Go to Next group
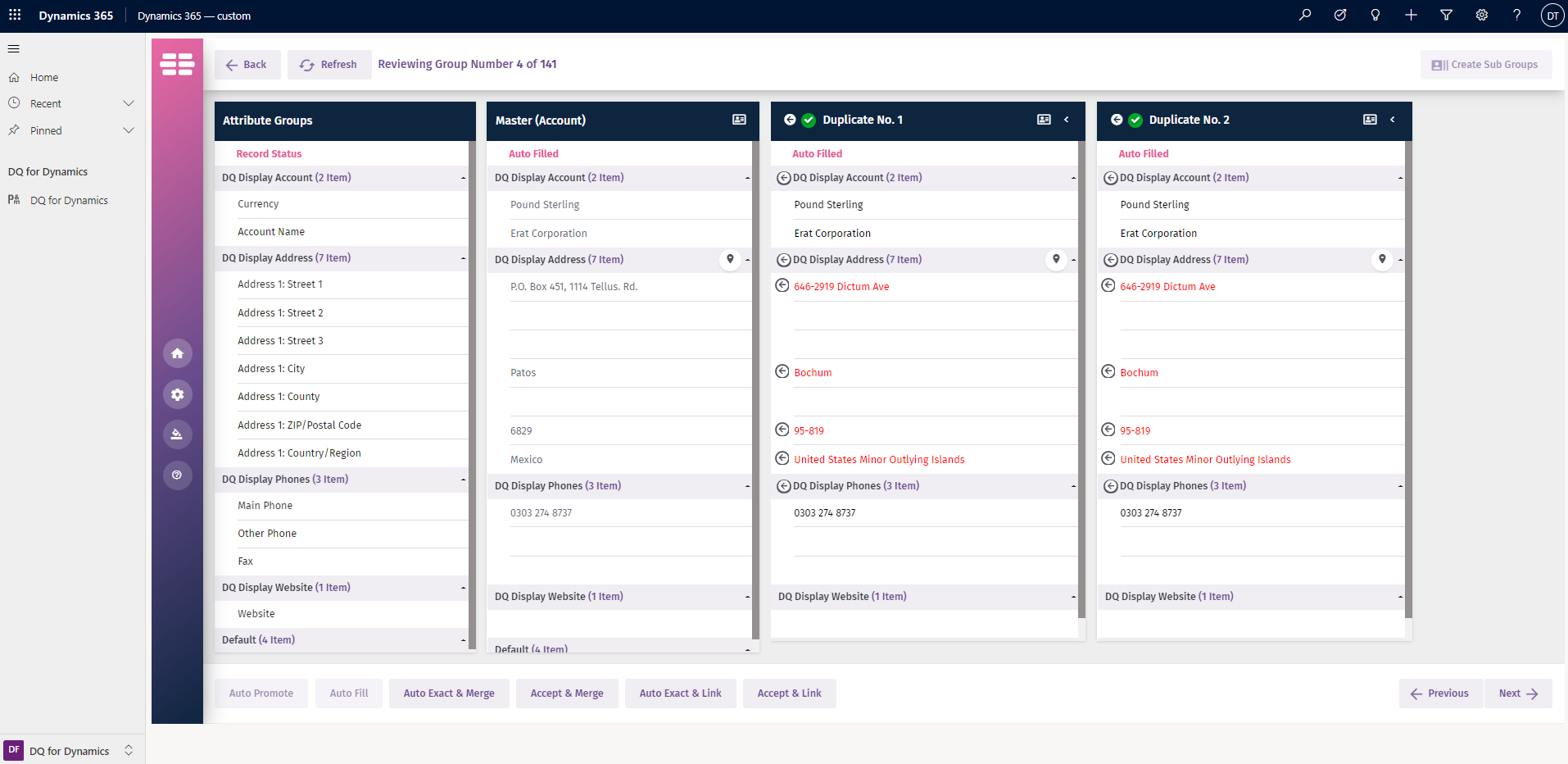Screen dimensions: 1568x764 1518,694
